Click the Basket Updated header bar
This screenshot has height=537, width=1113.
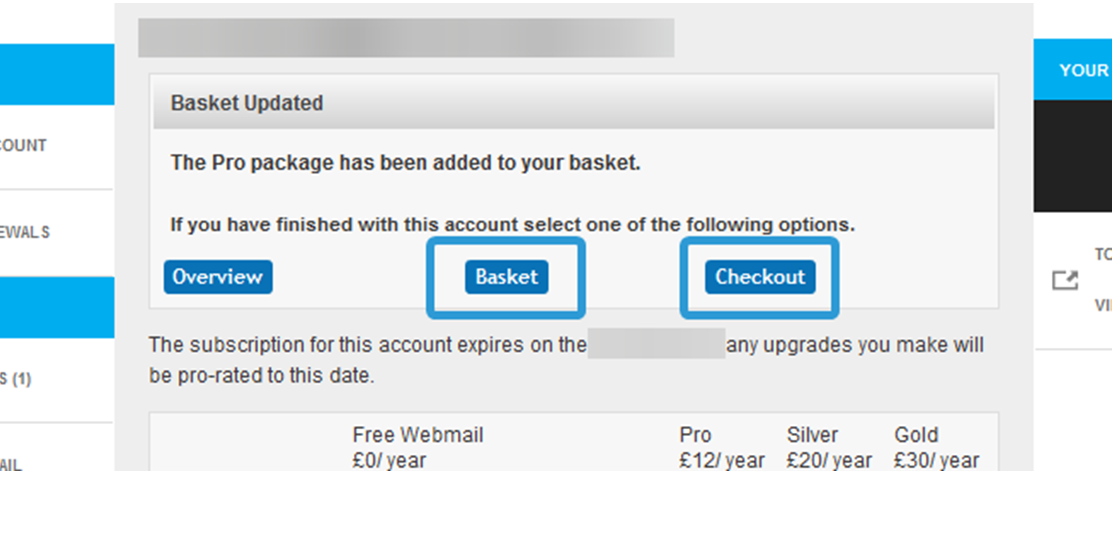click(x=573, y=104)
